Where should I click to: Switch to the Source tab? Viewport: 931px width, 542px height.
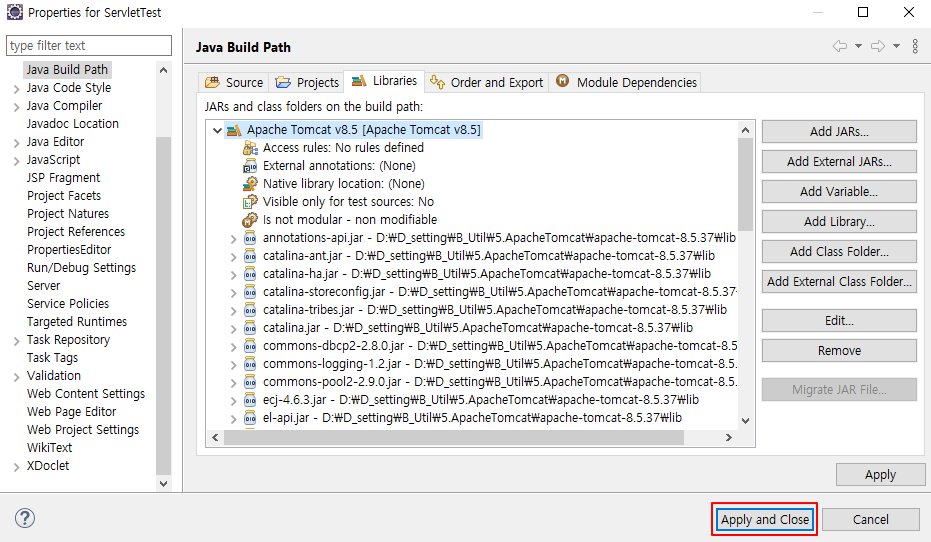tap(234, 83)
